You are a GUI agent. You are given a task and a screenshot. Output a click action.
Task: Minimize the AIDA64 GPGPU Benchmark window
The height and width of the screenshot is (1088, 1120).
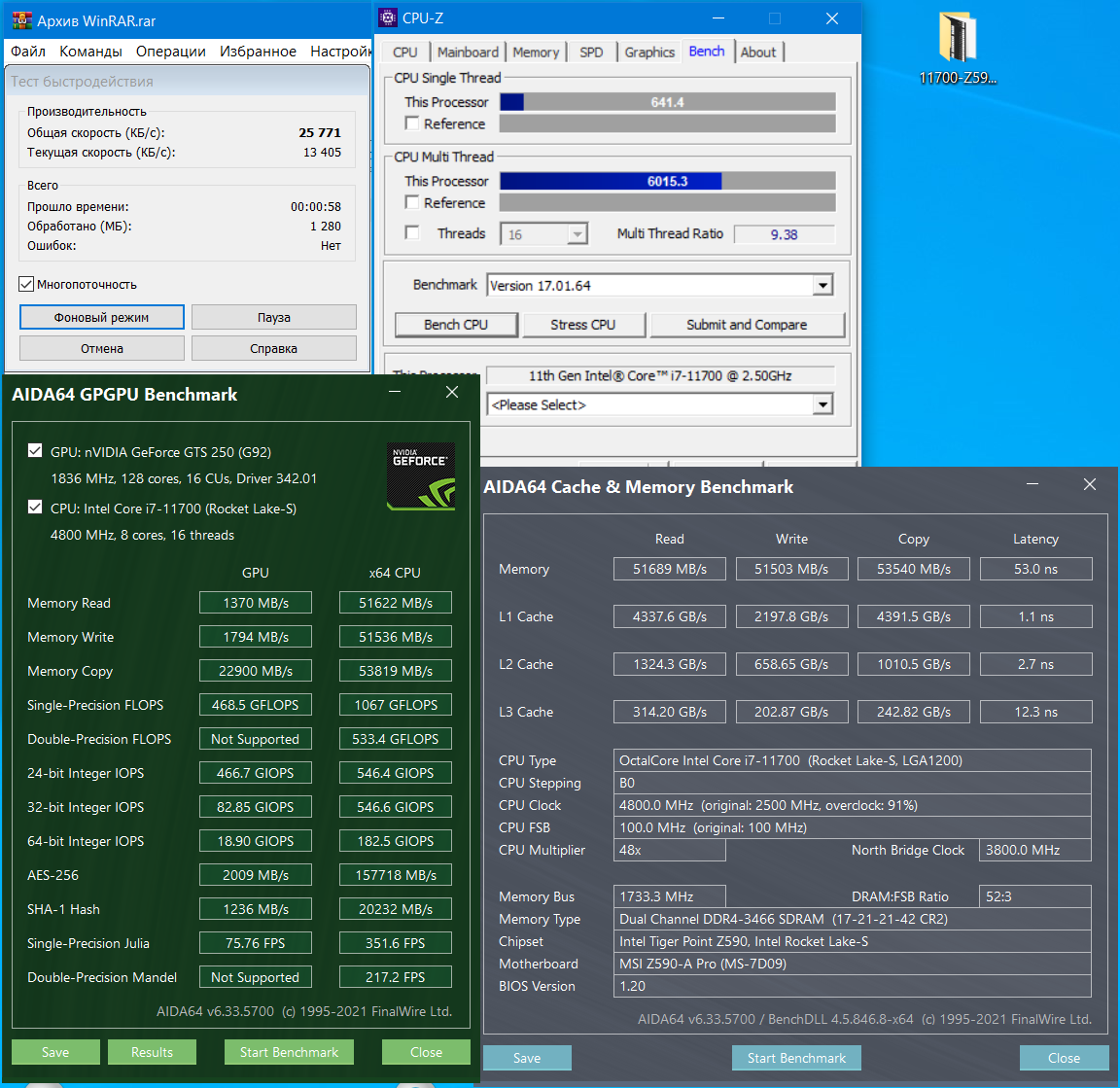tap(395, 392)
